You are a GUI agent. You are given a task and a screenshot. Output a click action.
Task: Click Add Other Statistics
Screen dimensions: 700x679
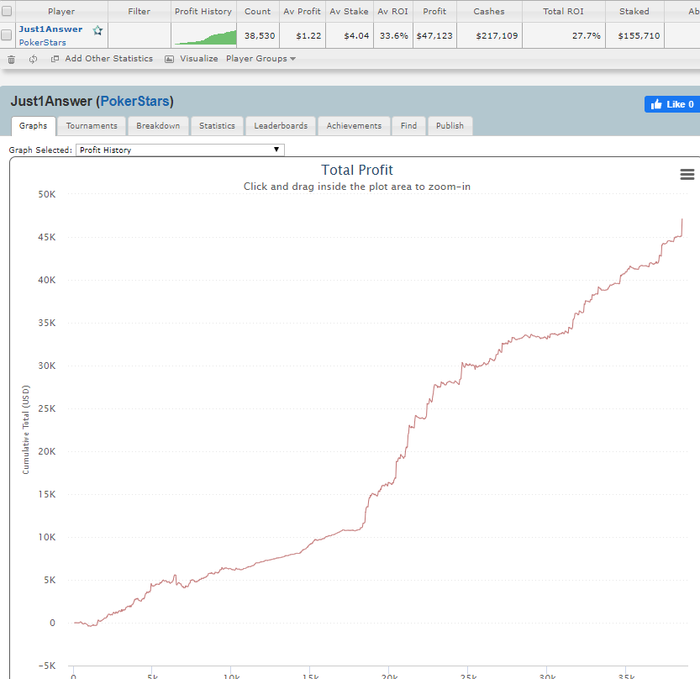click(102, 59)
